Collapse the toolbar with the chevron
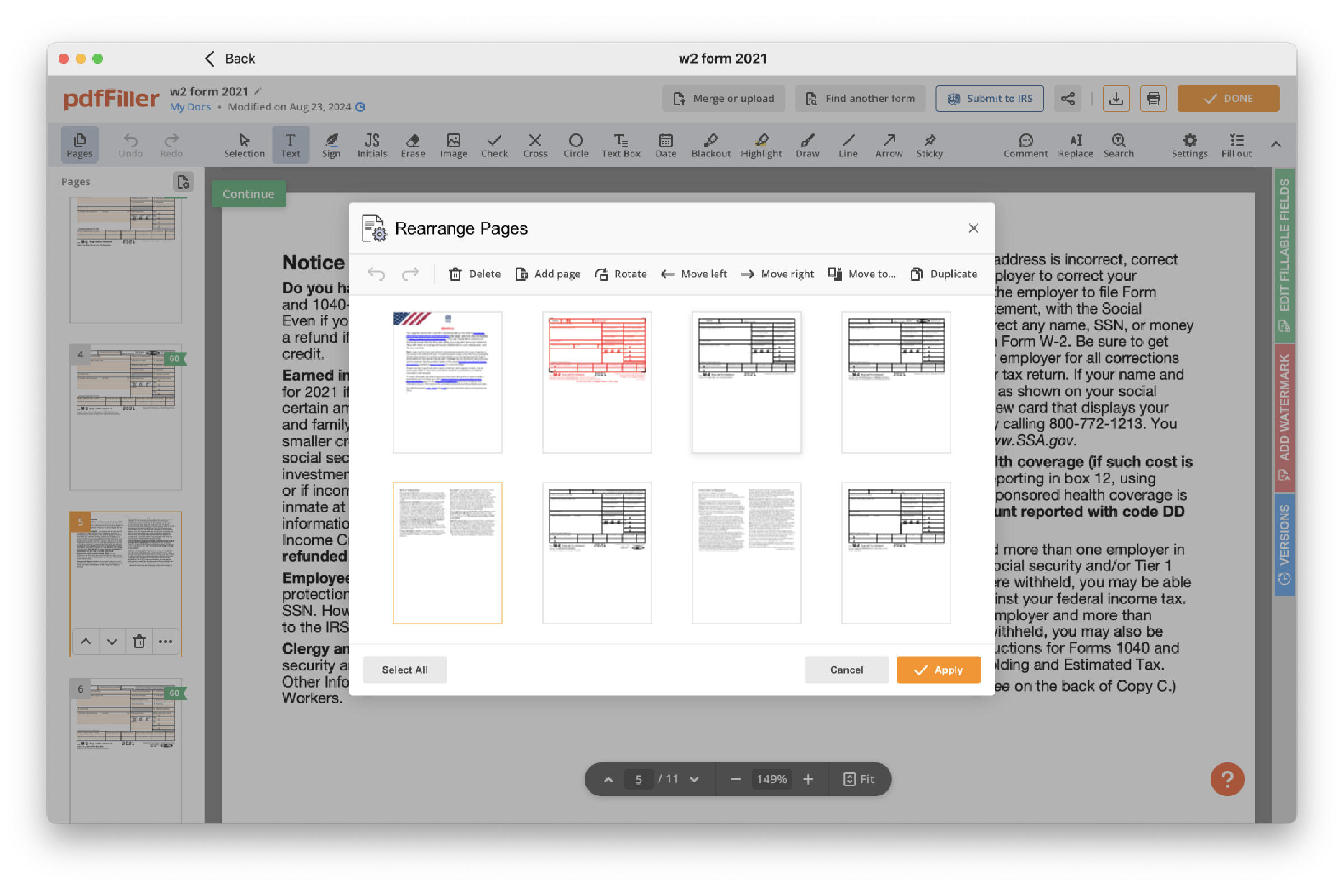 click(1276, 144)
